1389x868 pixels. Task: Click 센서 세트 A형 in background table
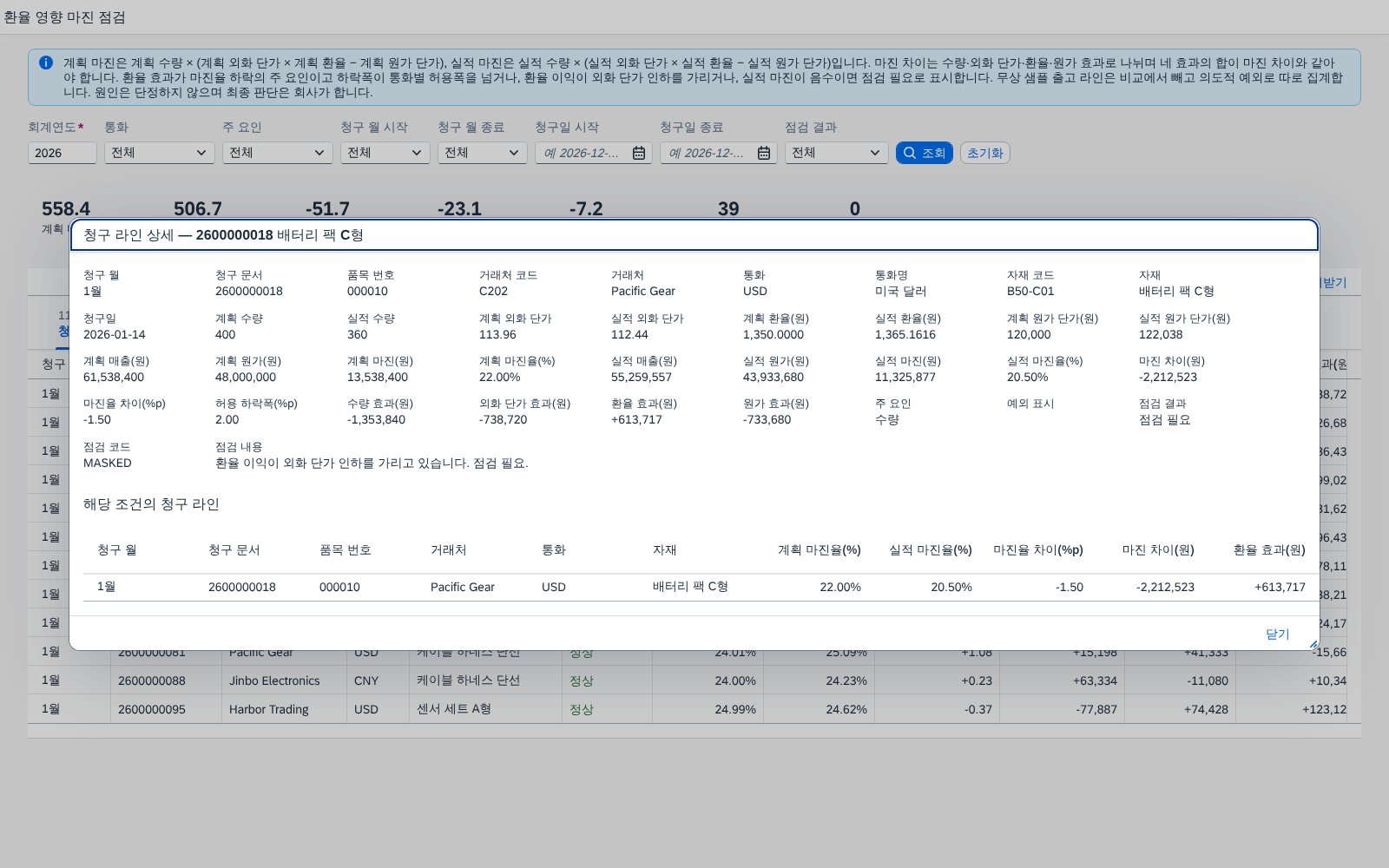[x=454, y=709]
